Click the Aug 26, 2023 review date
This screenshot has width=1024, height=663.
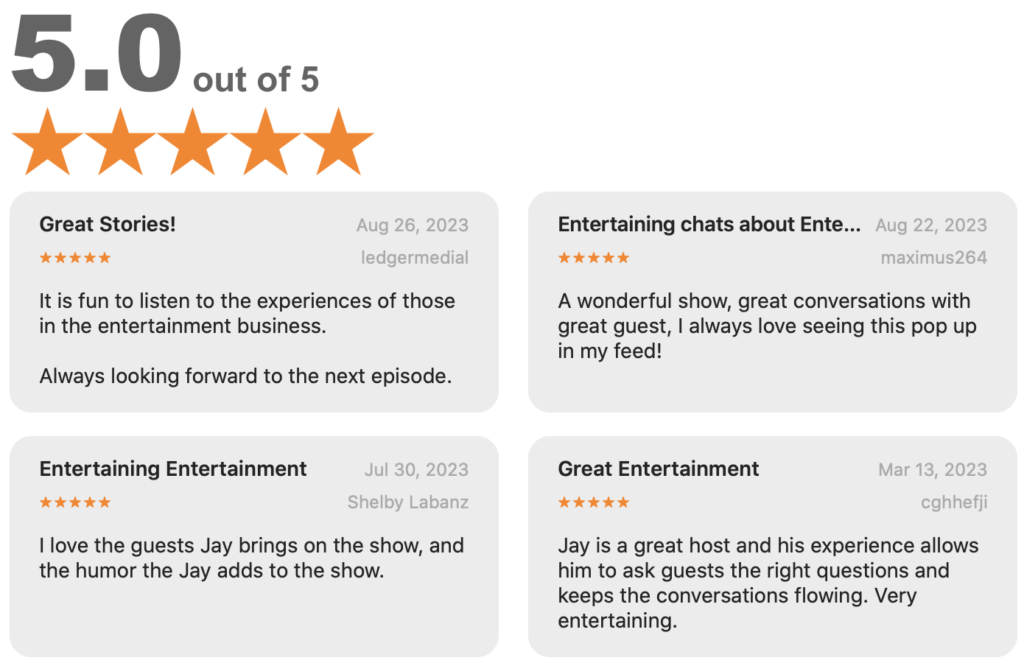(412, 226)
